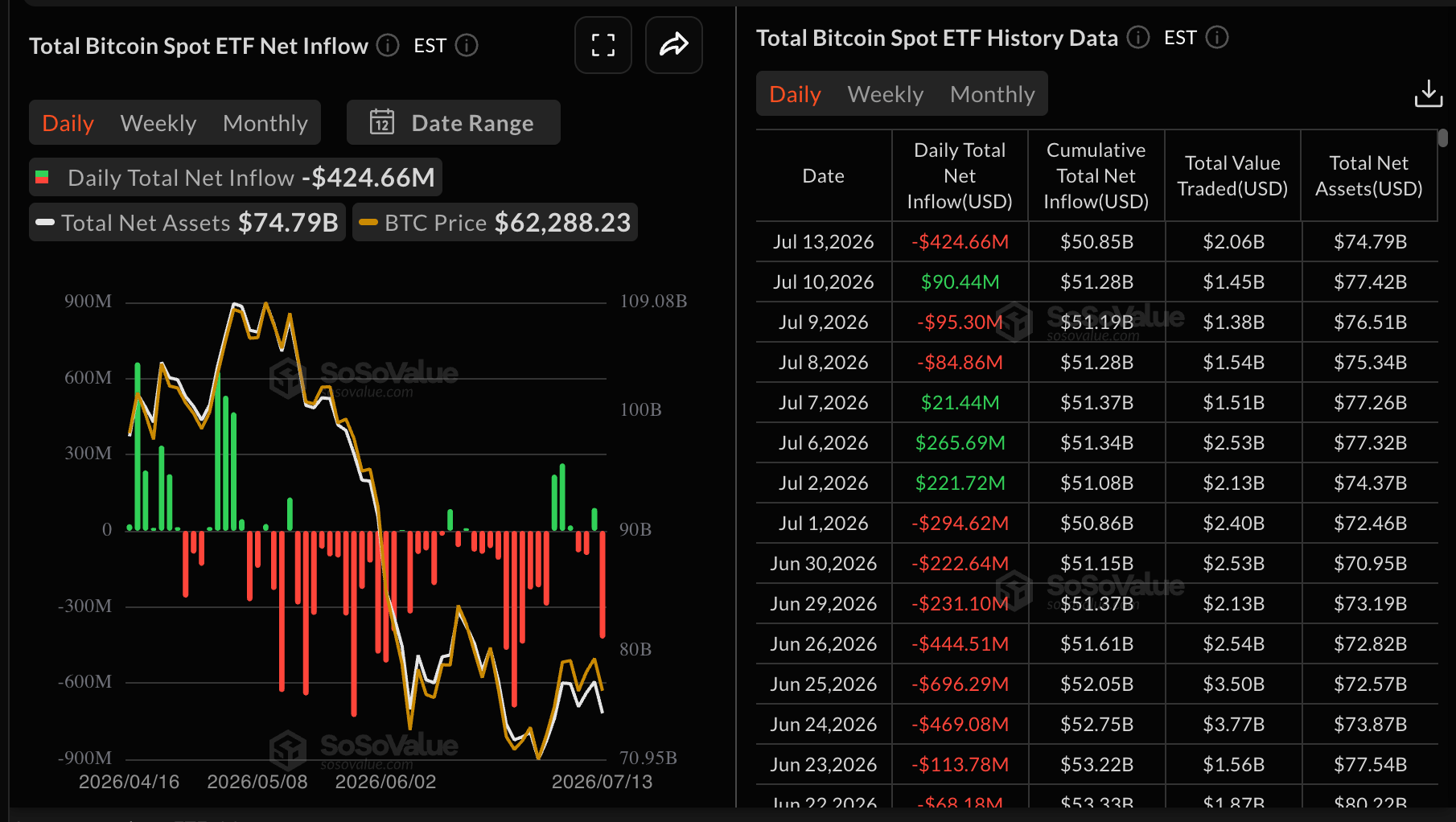This screenshot has height=822, width=1456.
Task: Click the 109.08B right axis label
Action: coord(653,301)
